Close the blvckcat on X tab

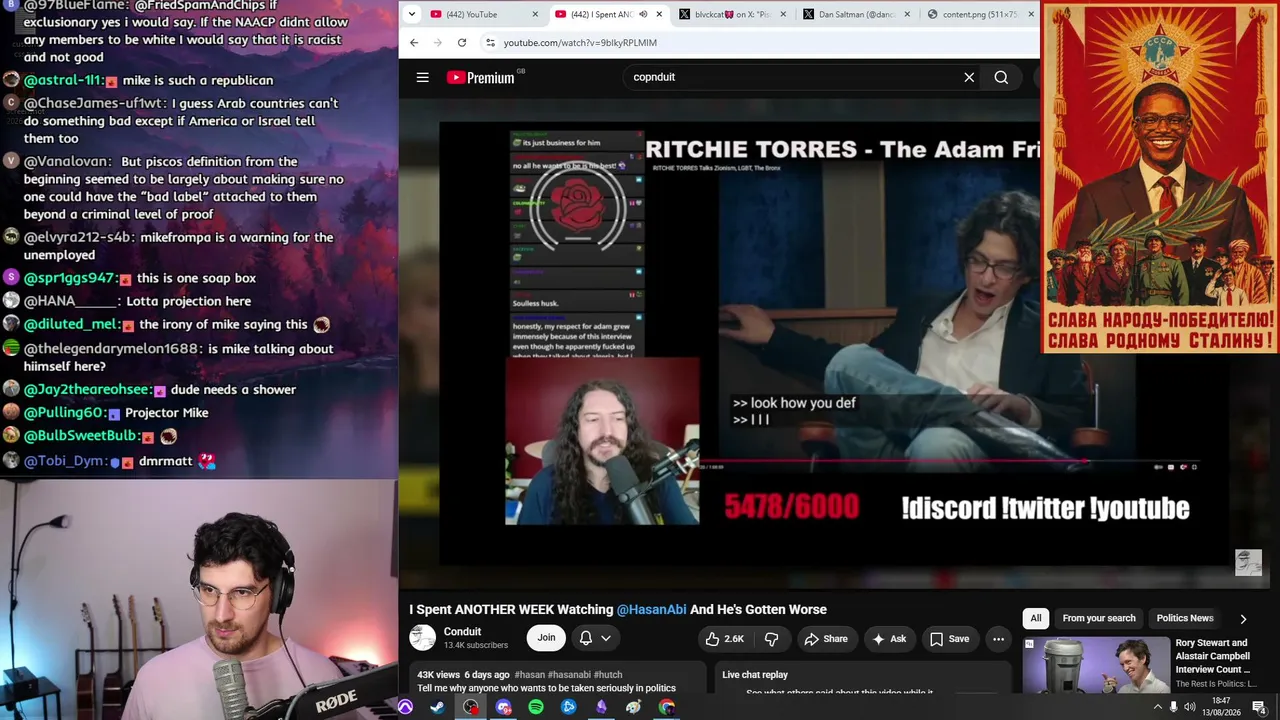783,14
